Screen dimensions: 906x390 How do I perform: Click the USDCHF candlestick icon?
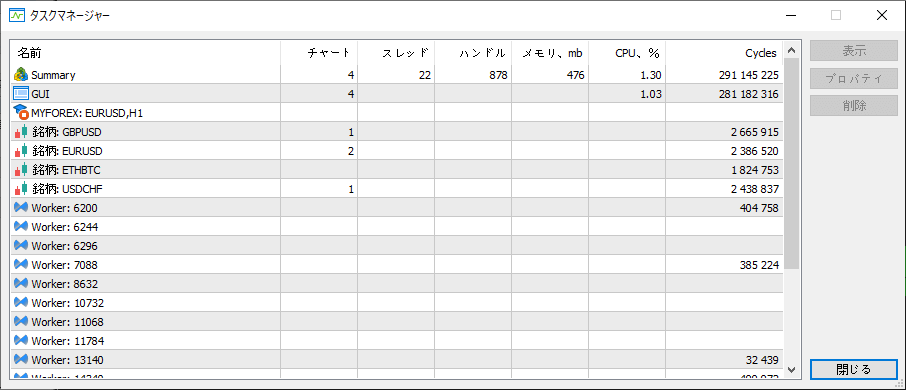click(x=21, y=189)
